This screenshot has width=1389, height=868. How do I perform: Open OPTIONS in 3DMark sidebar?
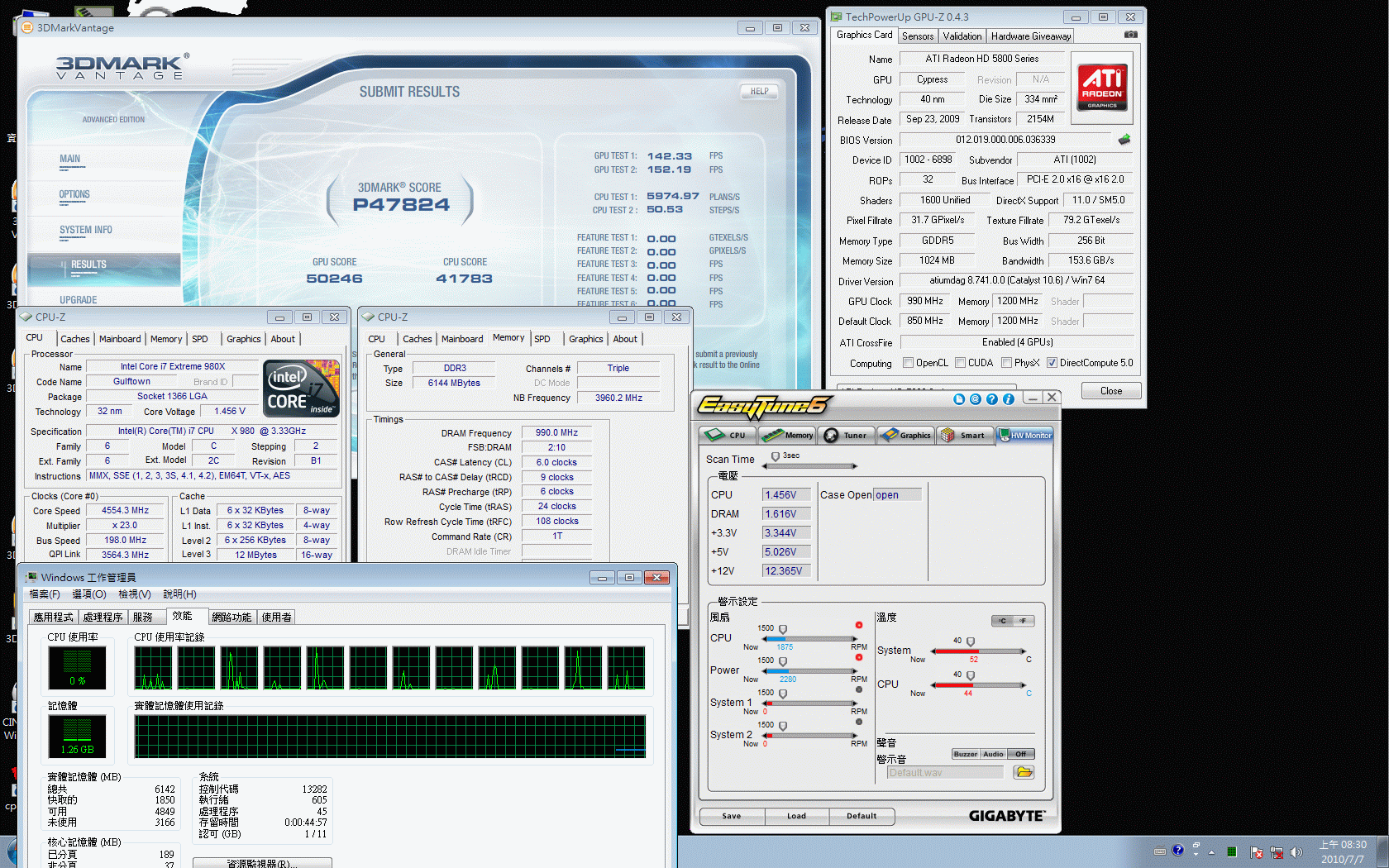click(x=74, y=194)
